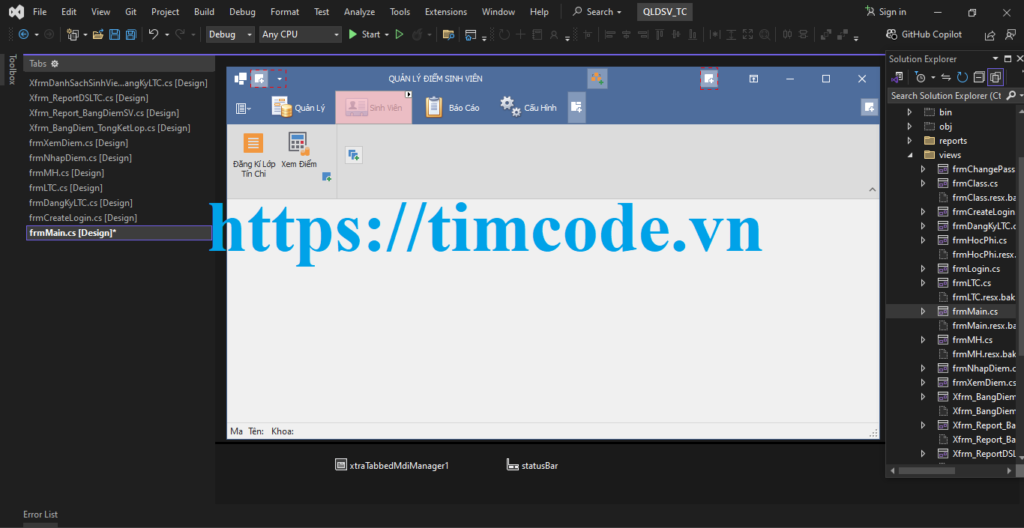Select the Sinh Viên ribbon page
Viewport: 1024px width, 528px height.
(x=374, y=107)
